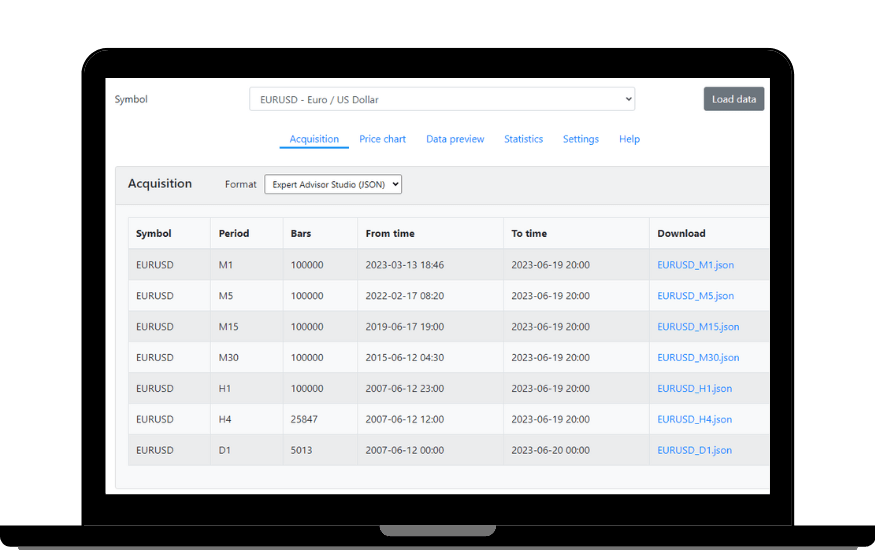Viewport: 875px width, 550px height.
Task: Click the EURUSD_M15.json download link
Action: point(698,327)
